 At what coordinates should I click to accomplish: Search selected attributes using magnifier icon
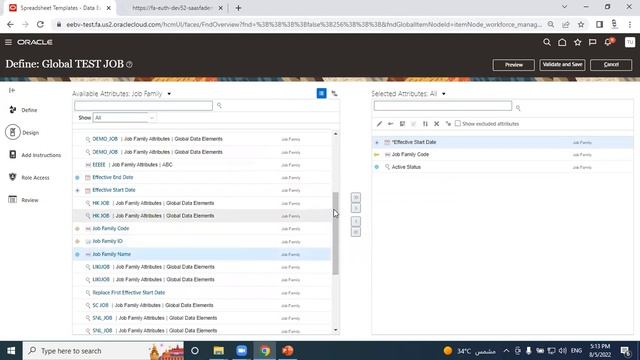pyautogui.click(x=518, y=108)
